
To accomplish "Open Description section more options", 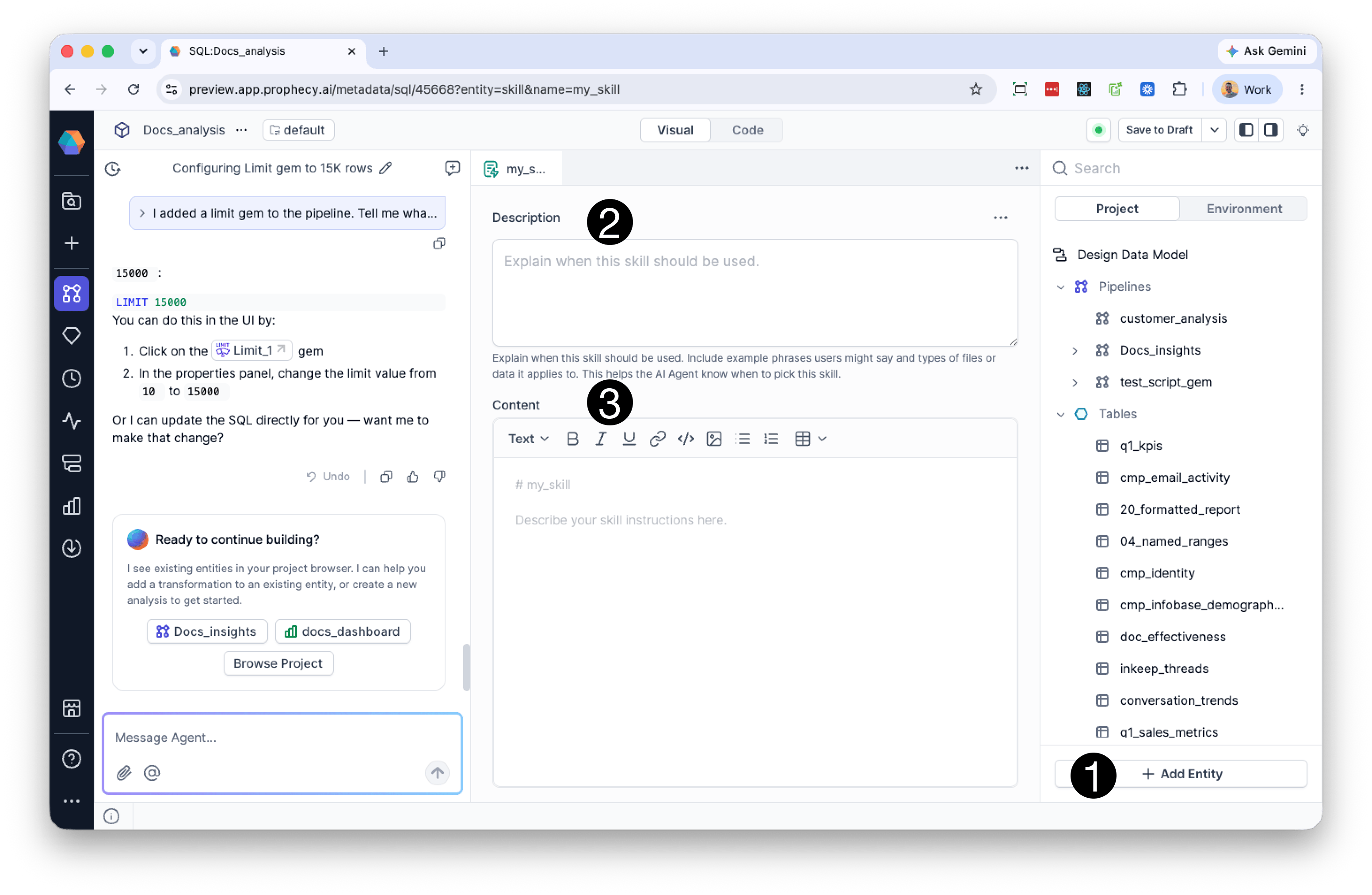I will [x=1001, y=218].
